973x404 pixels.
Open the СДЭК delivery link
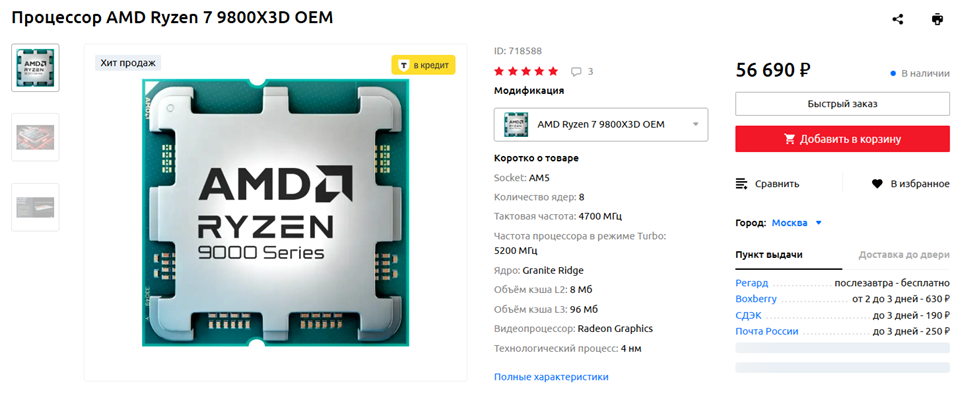pyautogui.click(x=748, y=315)
